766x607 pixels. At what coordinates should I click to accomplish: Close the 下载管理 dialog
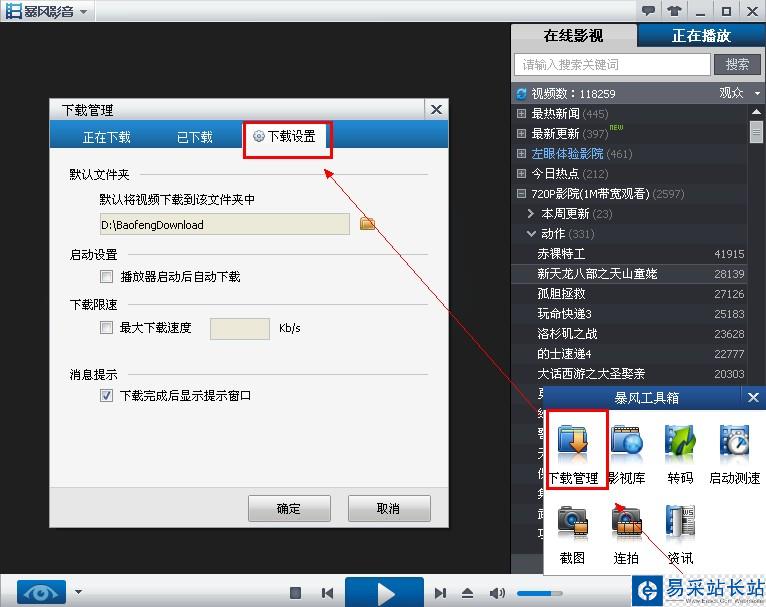[436, 109]
